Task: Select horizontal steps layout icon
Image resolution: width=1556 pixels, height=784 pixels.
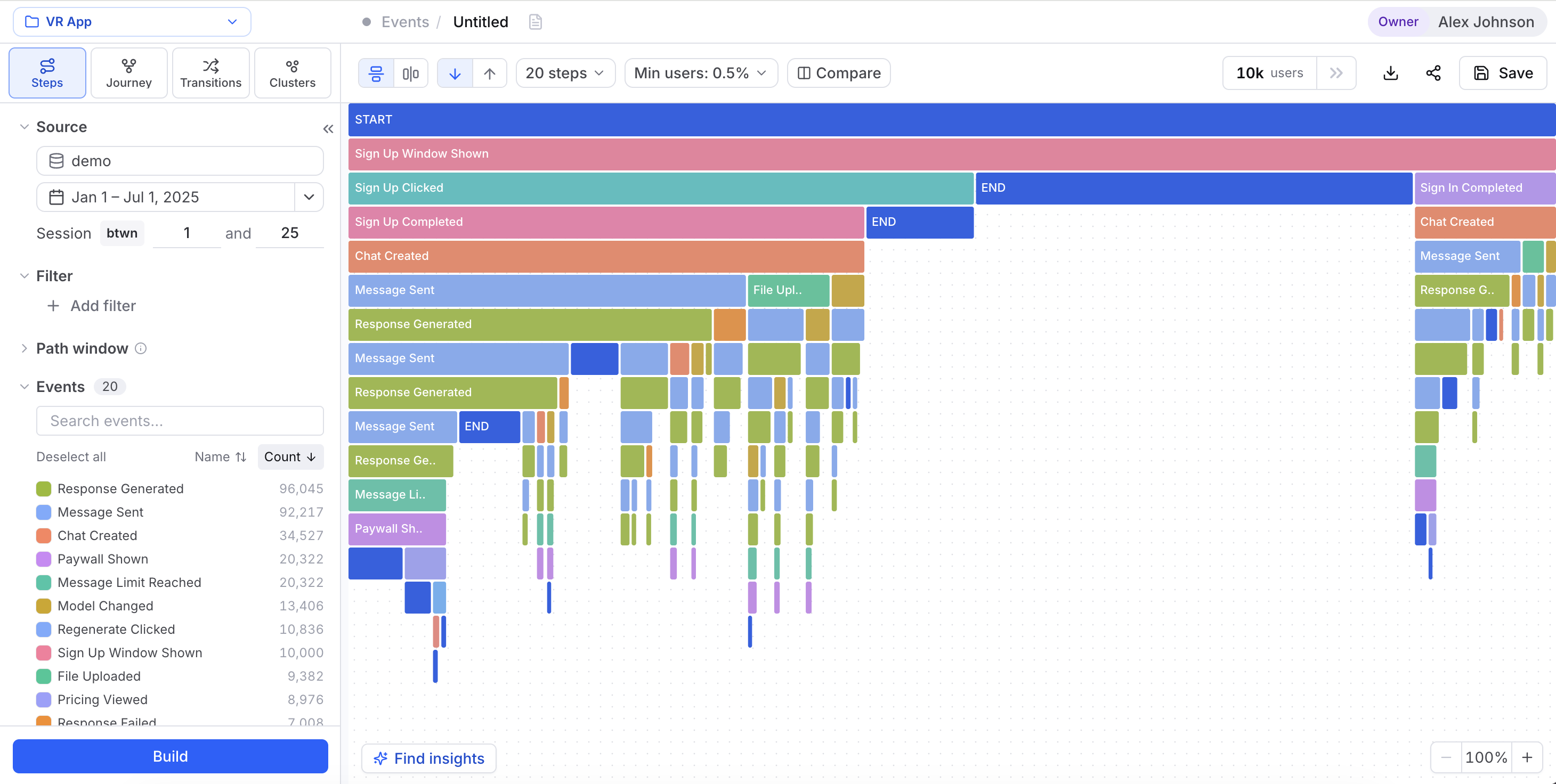Action: pyautogui.click(x=376, y=73)
